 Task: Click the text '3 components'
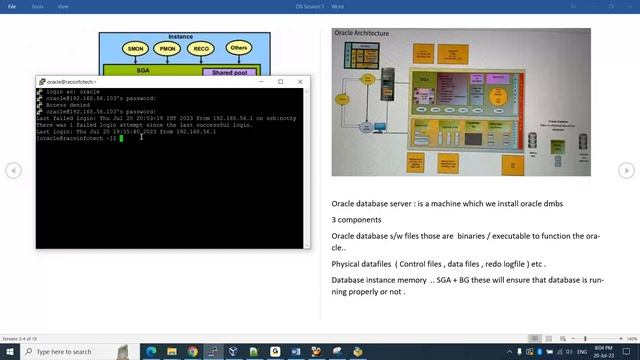pyautogui.click(x=356, y=220)
